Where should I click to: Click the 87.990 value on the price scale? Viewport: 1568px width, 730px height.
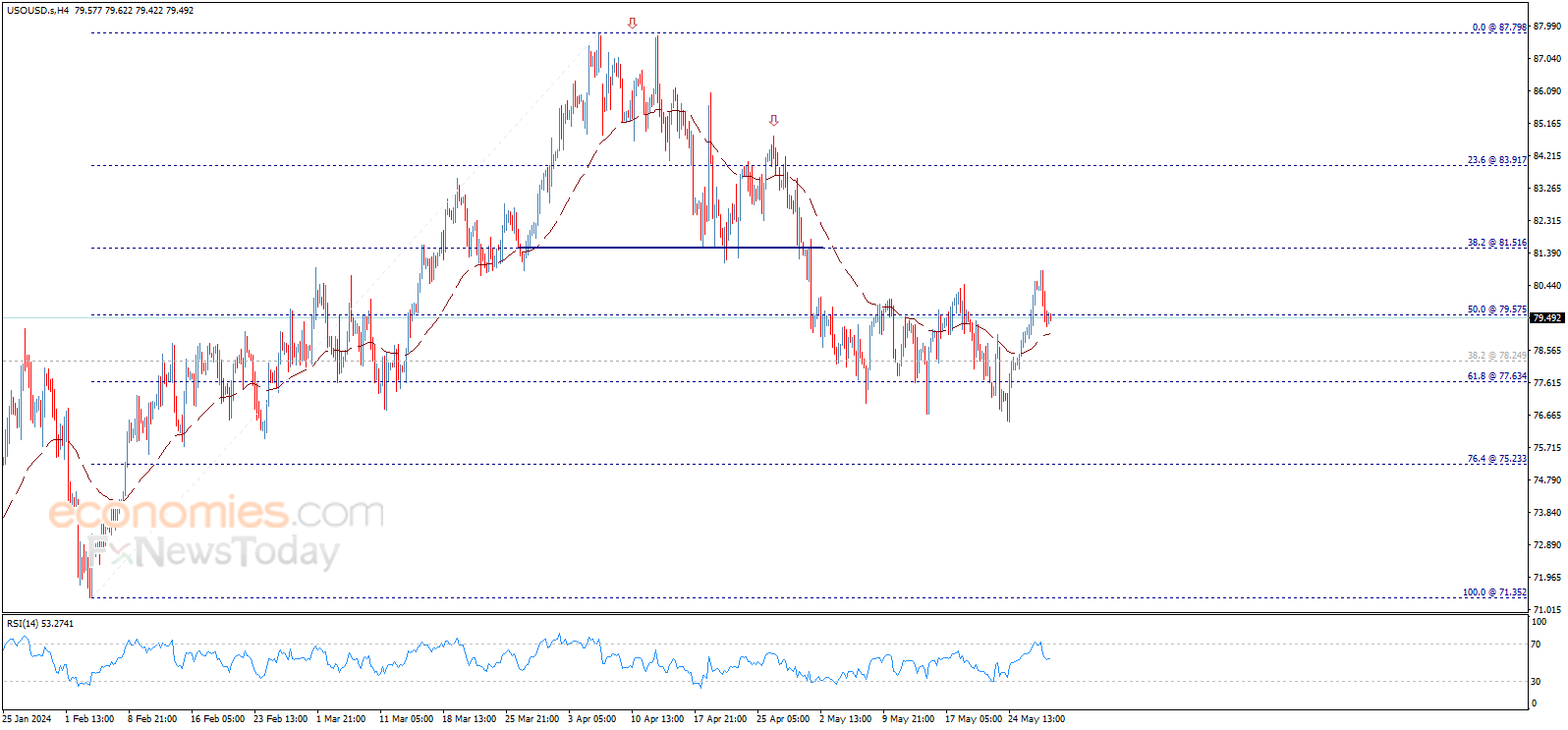[x=1546, y=27]
